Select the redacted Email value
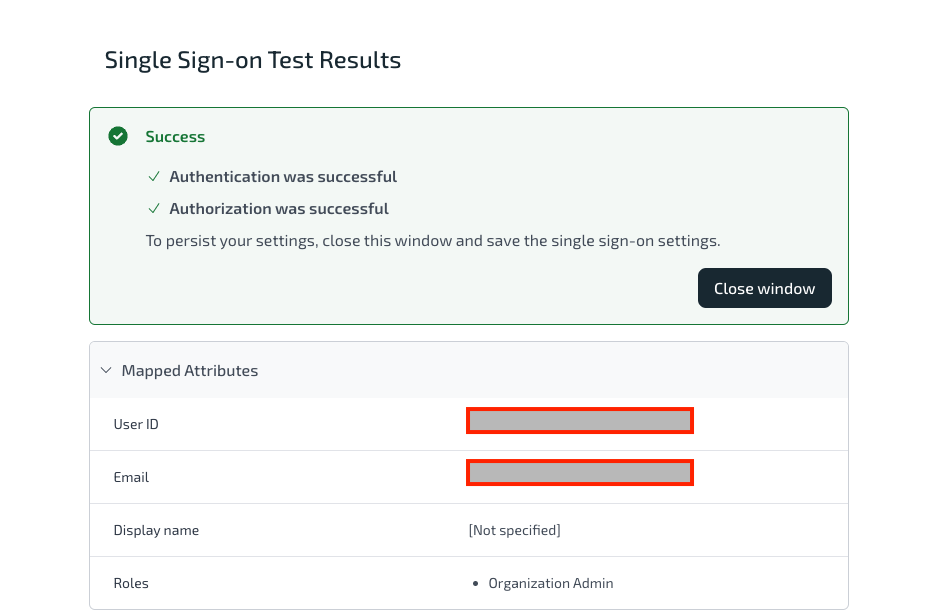 580,473
